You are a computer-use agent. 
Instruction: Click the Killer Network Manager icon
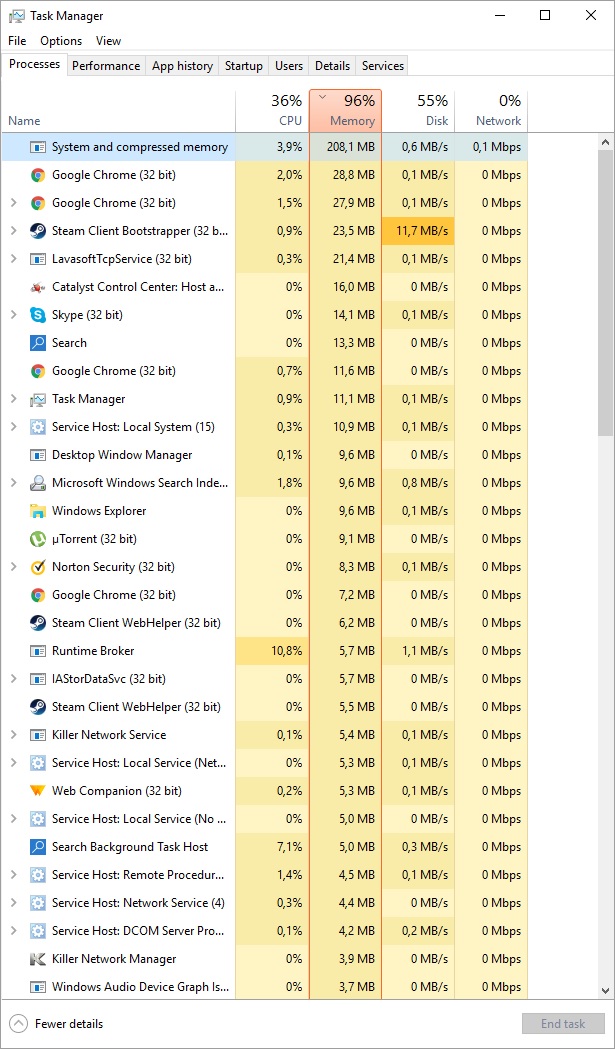point(38,959)
